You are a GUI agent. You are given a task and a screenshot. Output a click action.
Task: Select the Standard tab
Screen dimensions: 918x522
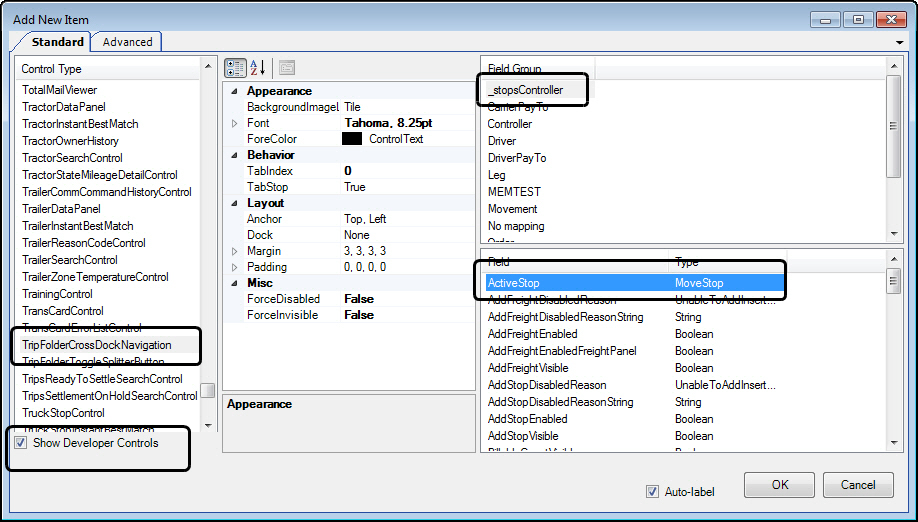pos(57,42)
